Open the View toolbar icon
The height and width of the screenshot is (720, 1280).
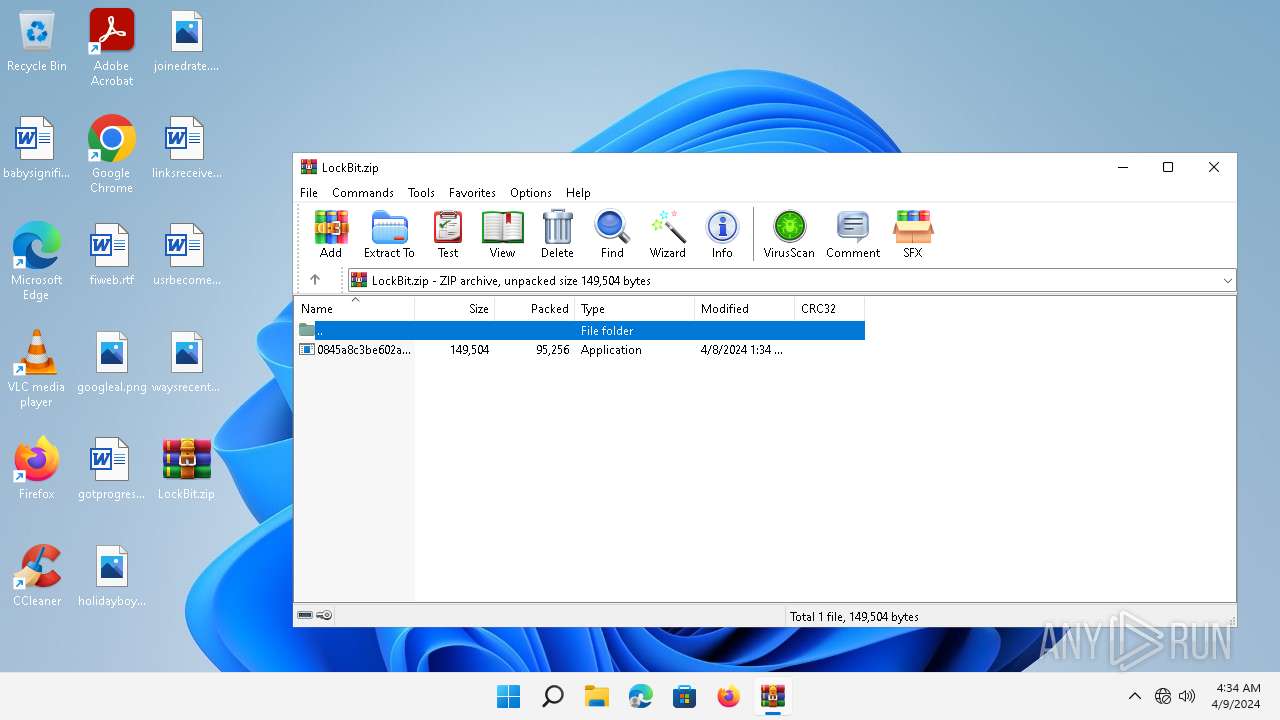click(502, 235)
